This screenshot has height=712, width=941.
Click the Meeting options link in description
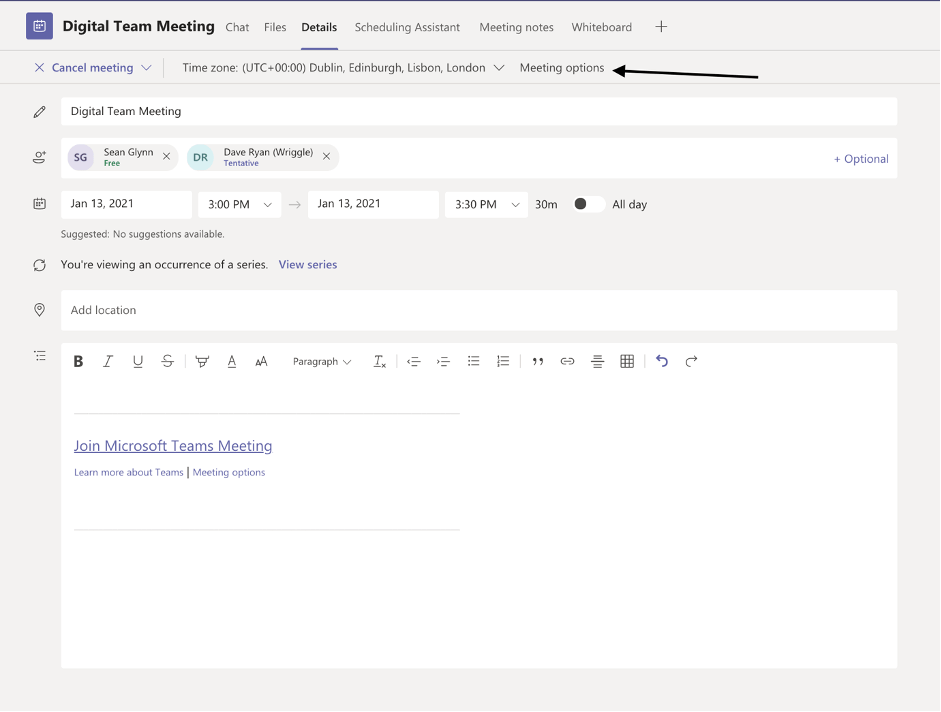[229, 472]
